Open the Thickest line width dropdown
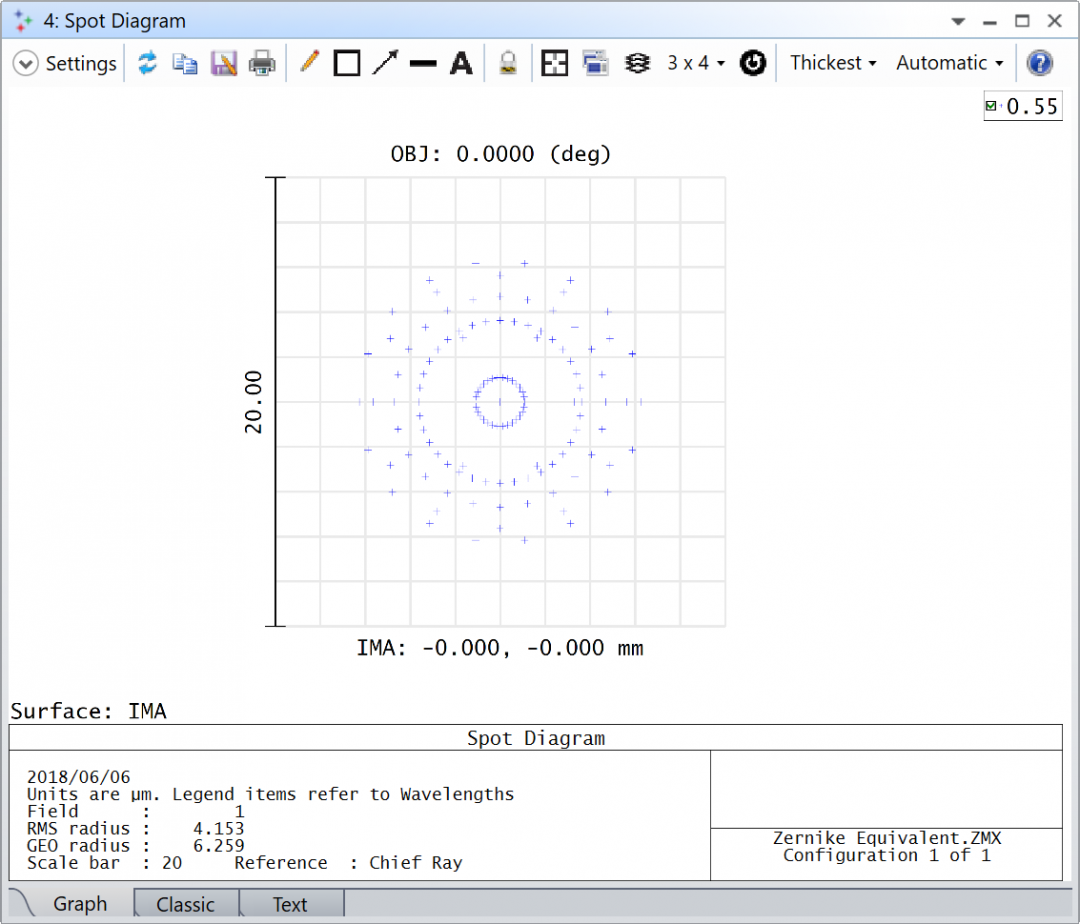 [x=833, y=62]
